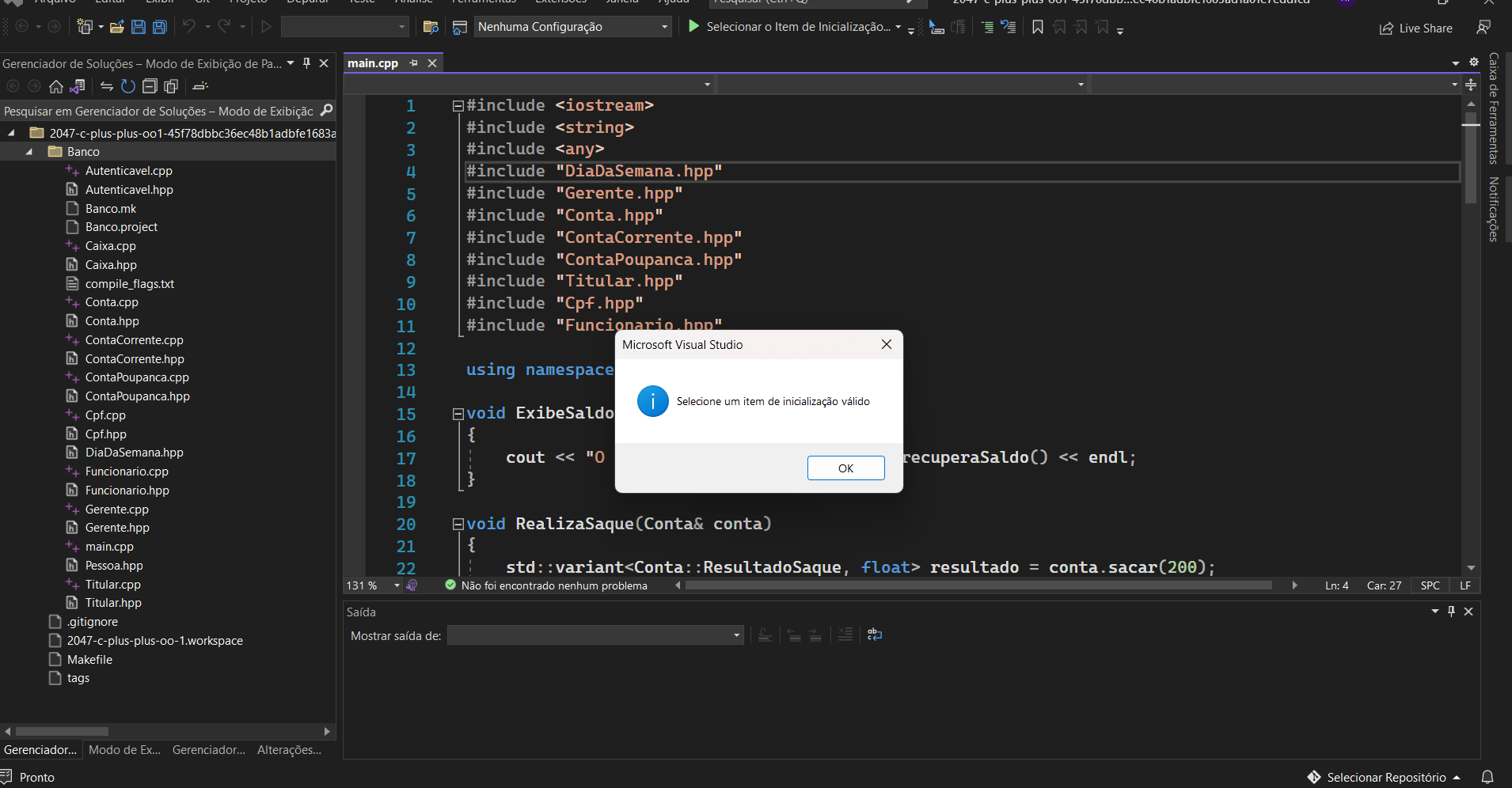Toggle a bookmark with the bookmark icon
This screenshot has width=1512, height=788.
1037,27
